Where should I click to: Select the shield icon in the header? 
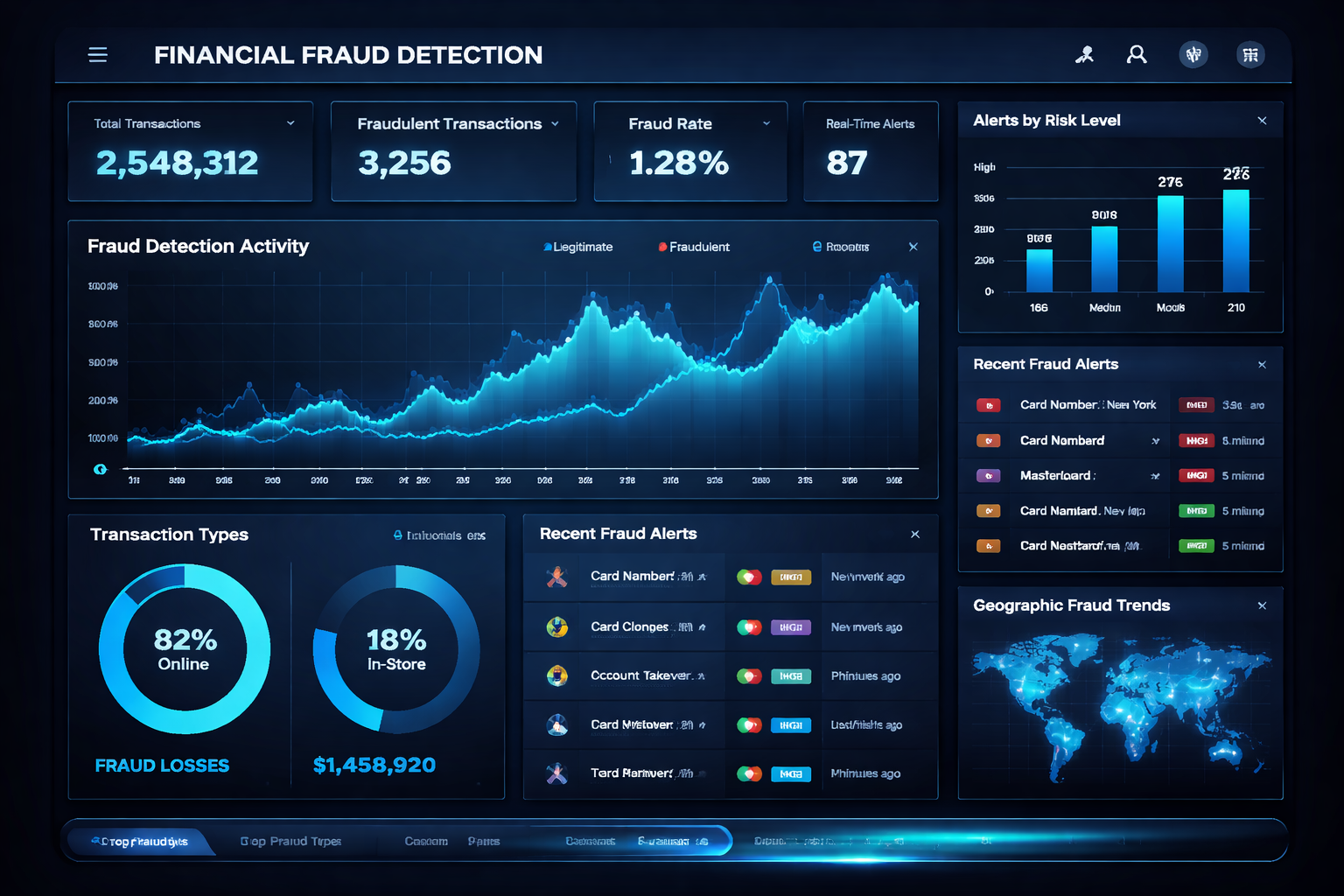click(x=1193, y=54)
